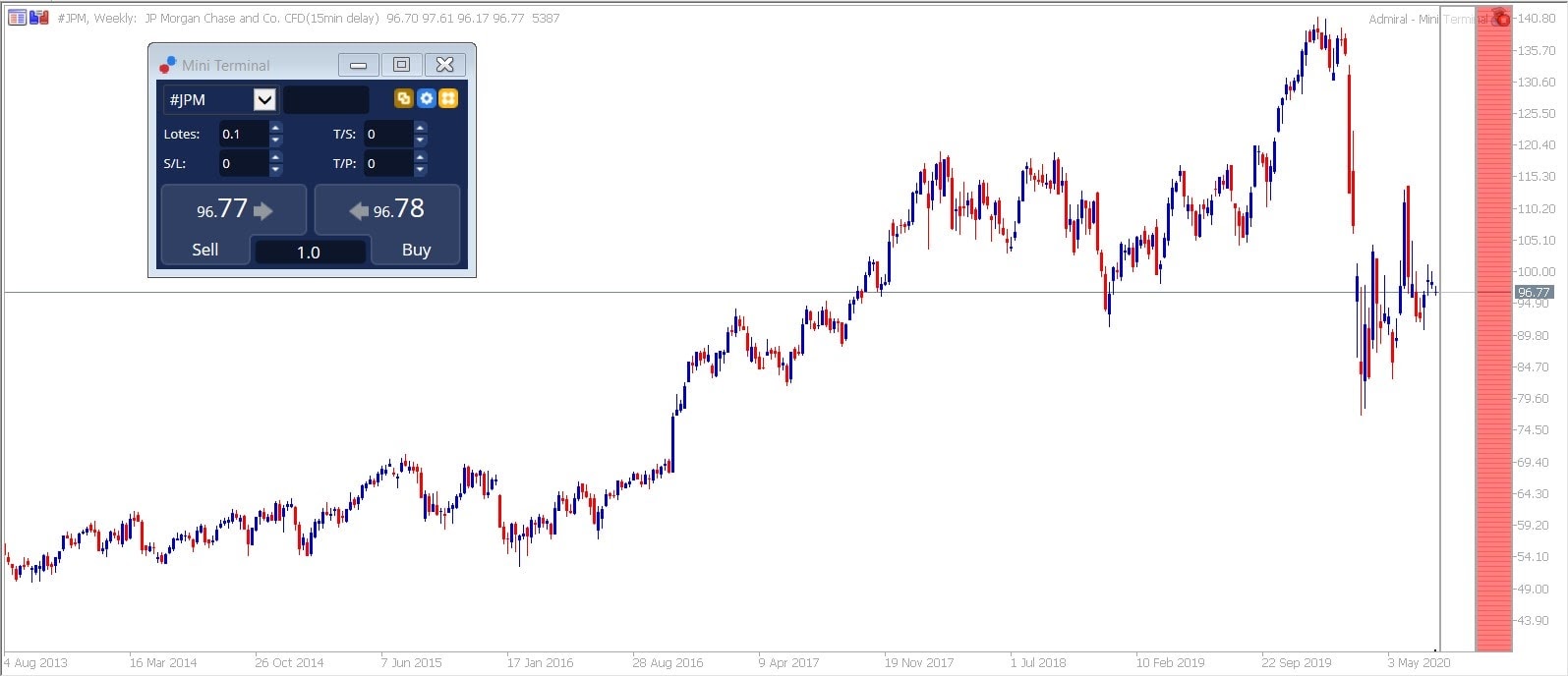This screenshot has width=1568, height=676.
Task: Increase S/L value with up arrow
Action: click(275, 157)
